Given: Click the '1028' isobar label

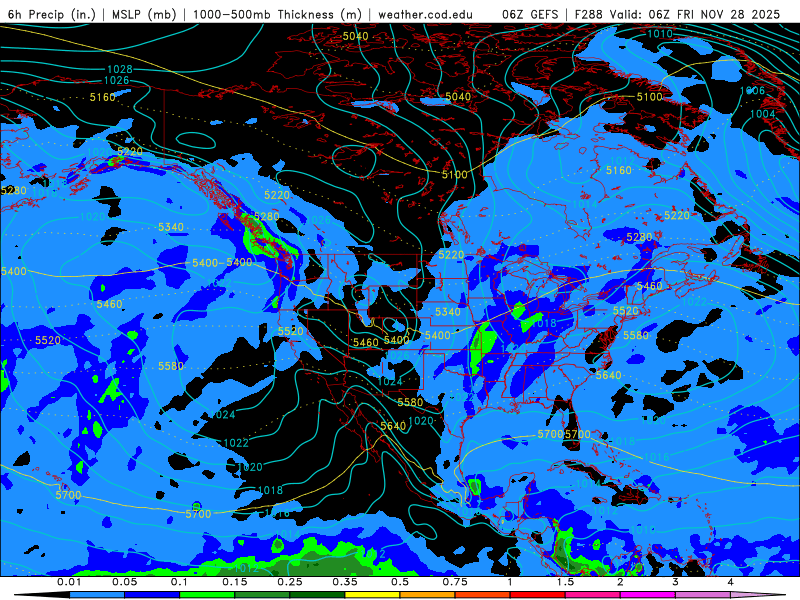Looking at the screenshot, I should (x=120, y=69).
